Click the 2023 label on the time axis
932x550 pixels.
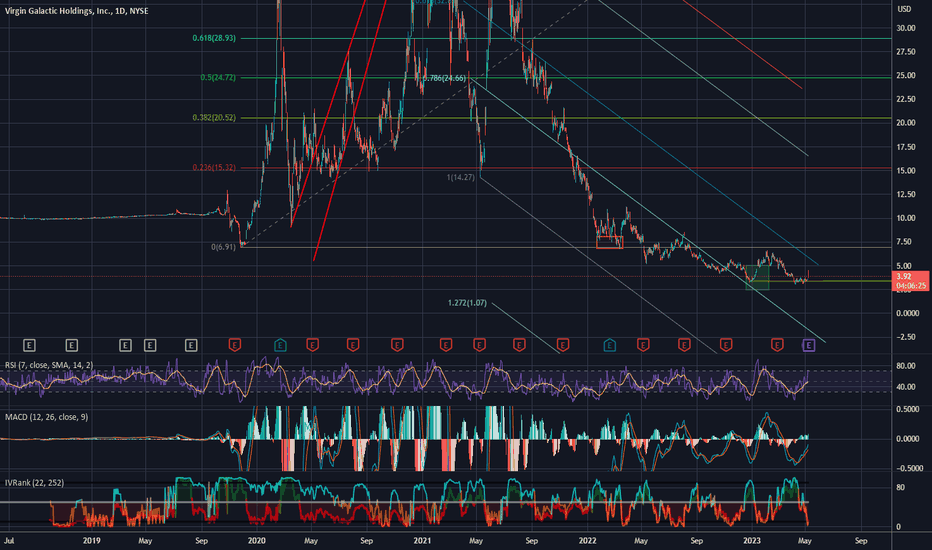coord(752,541)
